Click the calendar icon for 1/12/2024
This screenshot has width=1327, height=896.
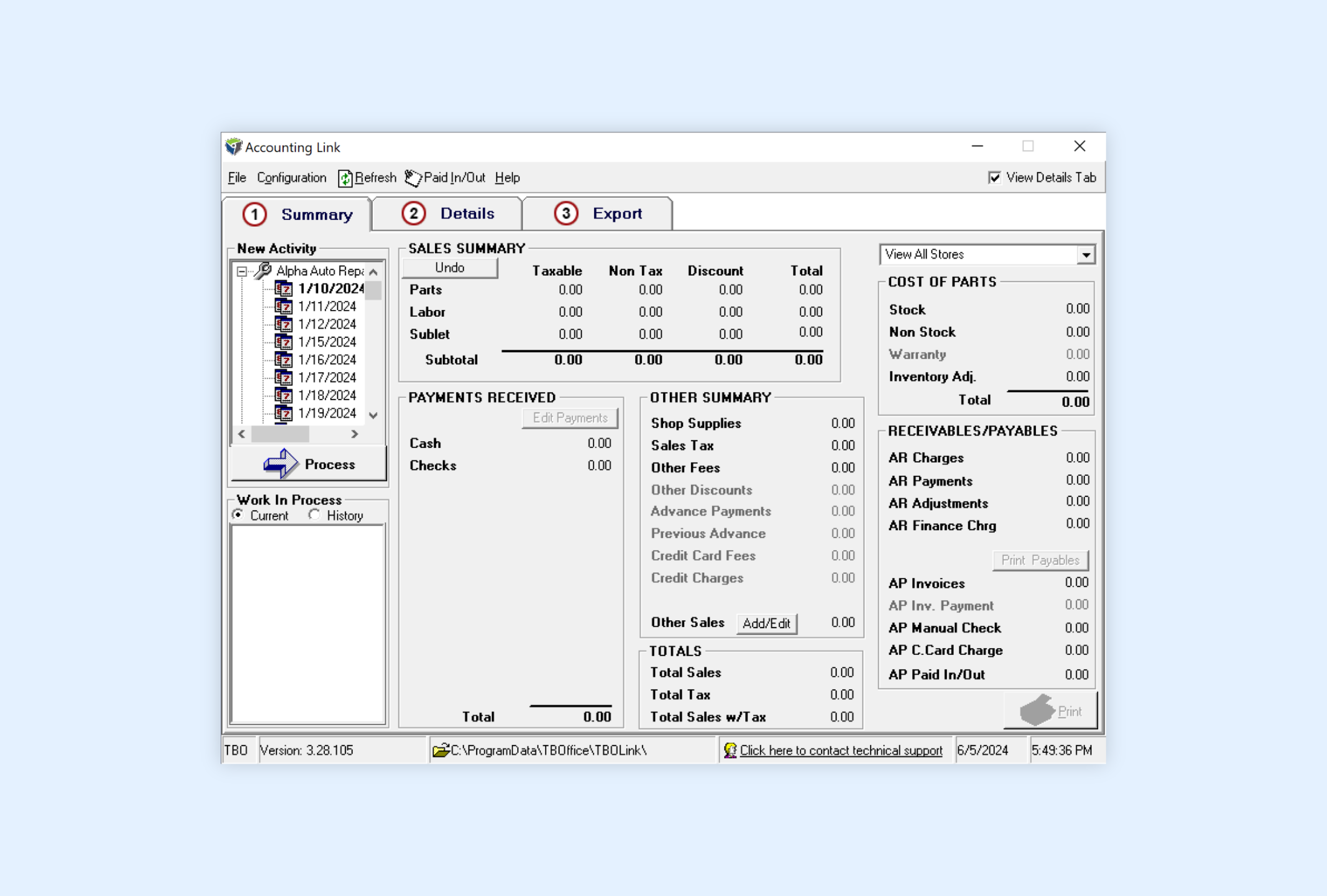pos(283,324)
